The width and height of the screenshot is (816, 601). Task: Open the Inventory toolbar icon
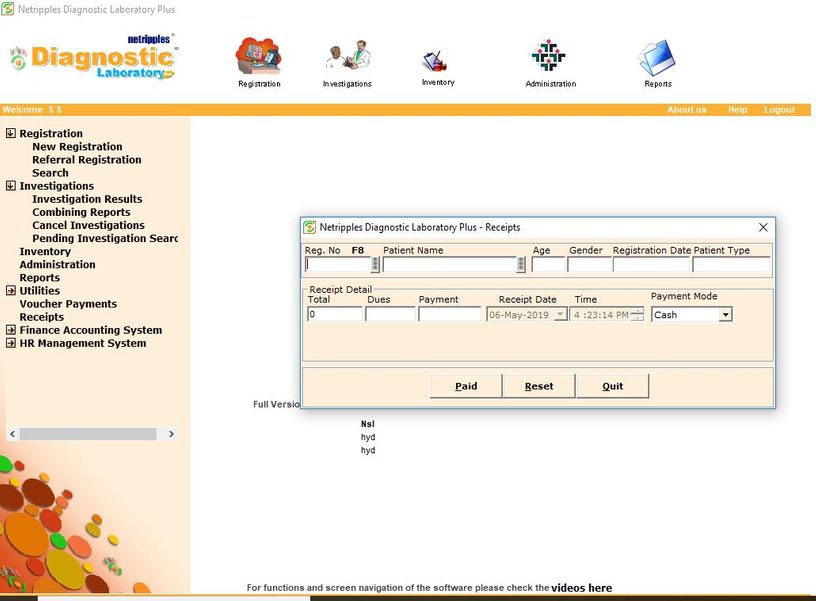[x=438, y=68]
